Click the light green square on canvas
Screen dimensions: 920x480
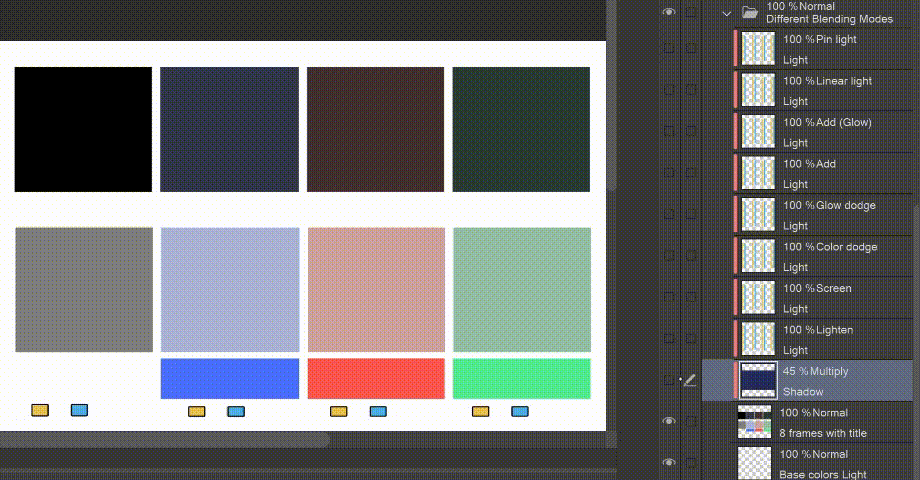point(522,290)
